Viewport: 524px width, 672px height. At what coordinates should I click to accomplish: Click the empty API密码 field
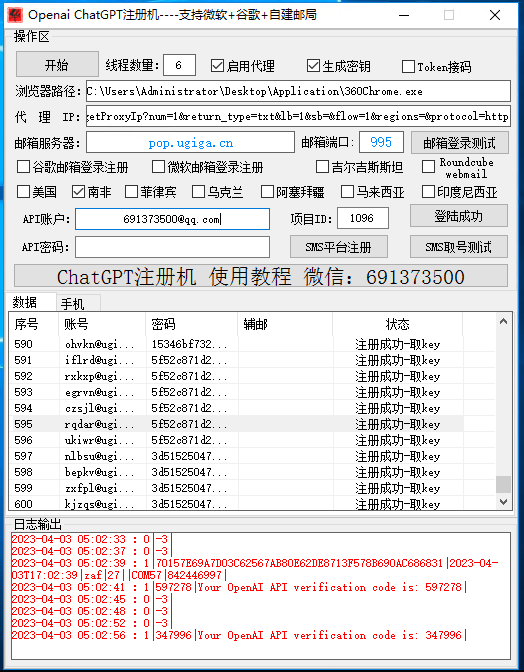click(x=172, y=247)
